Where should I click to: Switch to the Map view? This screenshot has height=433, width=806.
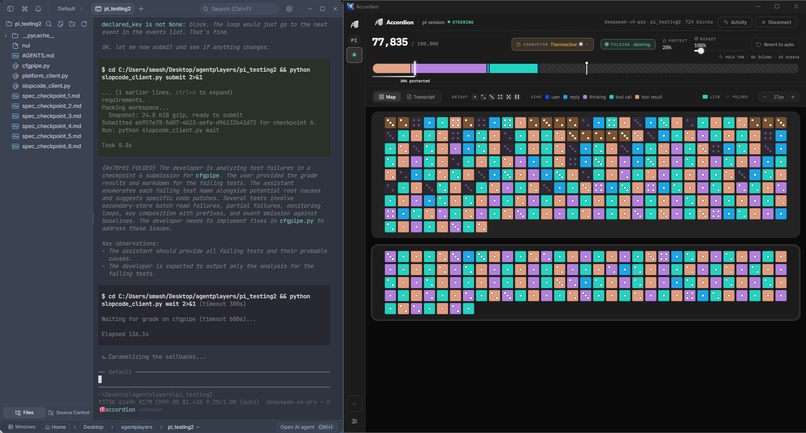[387, 97]
